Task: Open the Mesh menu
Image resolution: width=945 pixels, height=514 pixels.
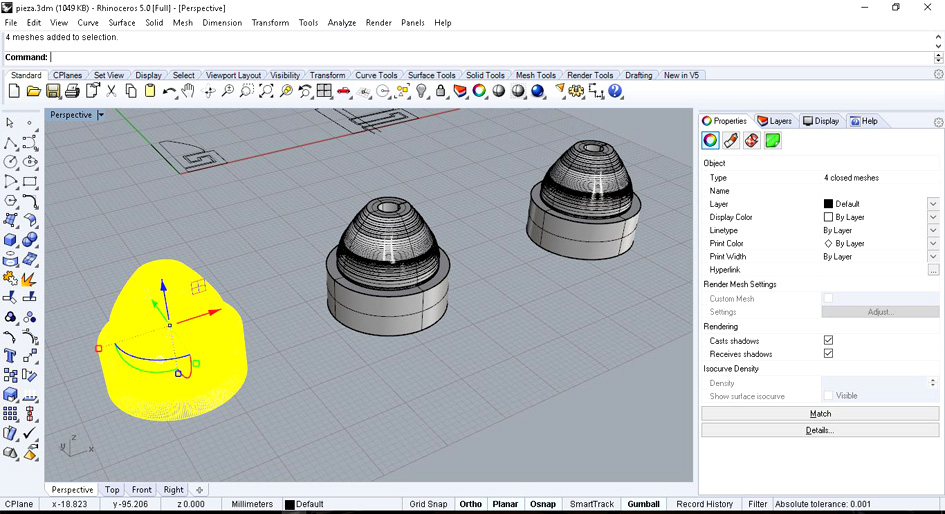Action: (183, 23)
